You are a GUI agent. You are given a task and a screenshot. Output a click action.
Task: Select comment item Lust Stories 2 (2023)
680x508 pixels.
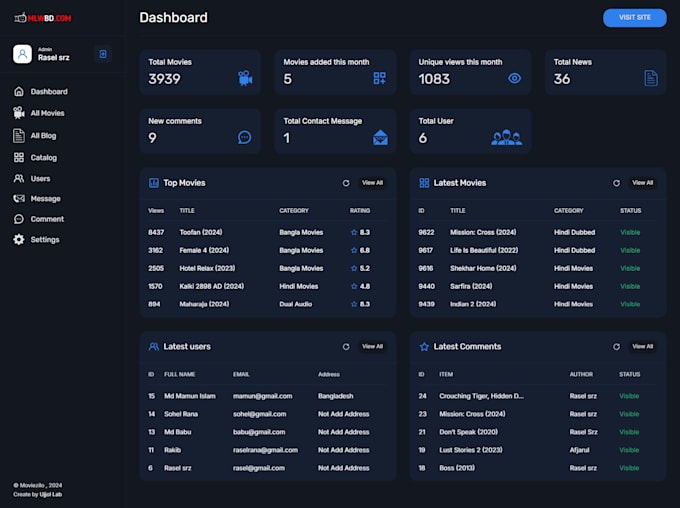pyautogui.click(x=471, y=450)
